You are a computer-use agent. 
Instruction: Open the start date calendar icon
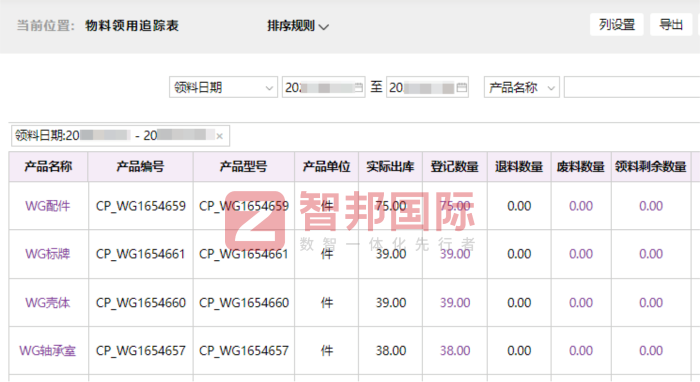pyautogui.click(x=358, y=87)
